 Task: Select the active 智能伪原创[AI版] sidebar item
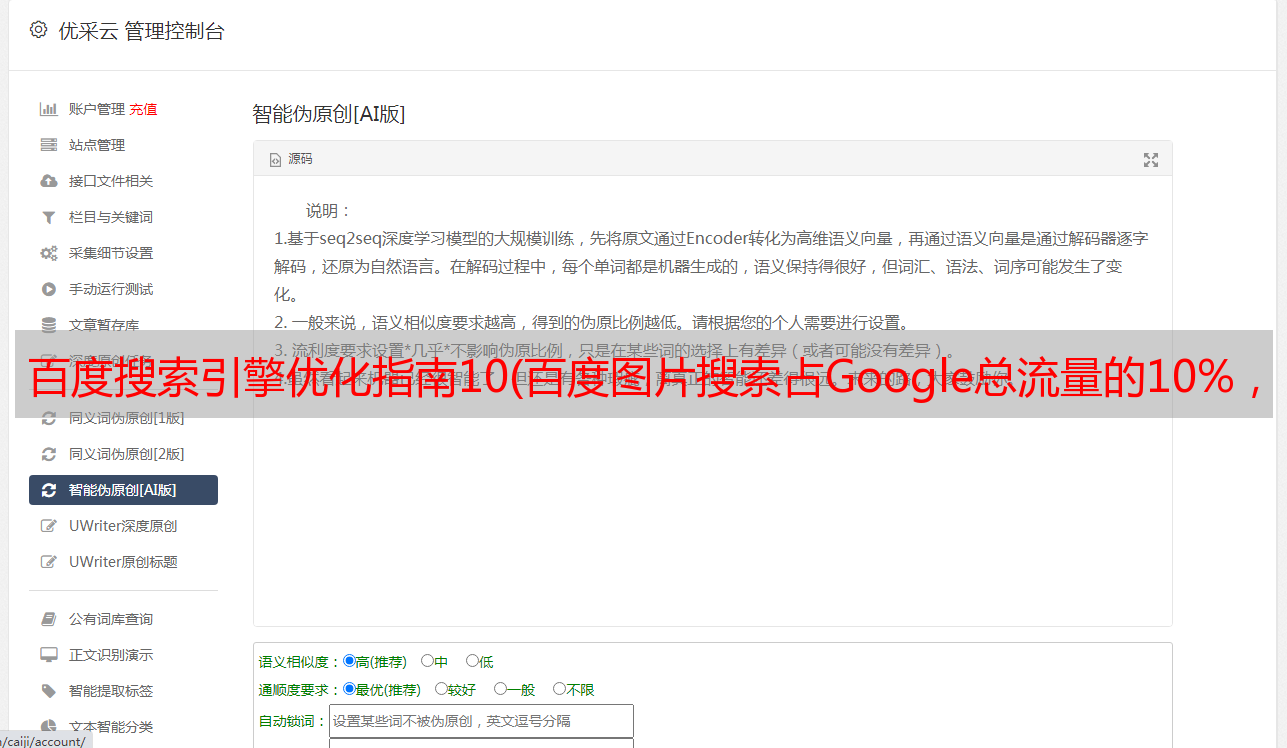123,490
